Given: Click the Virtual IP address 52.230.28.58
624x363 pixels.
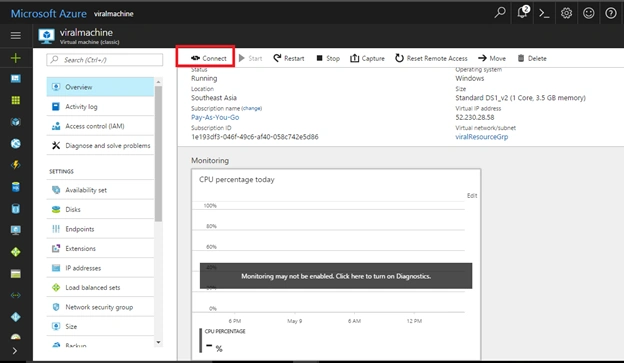Looking at the screenshot, I should [x=475, y=117].
